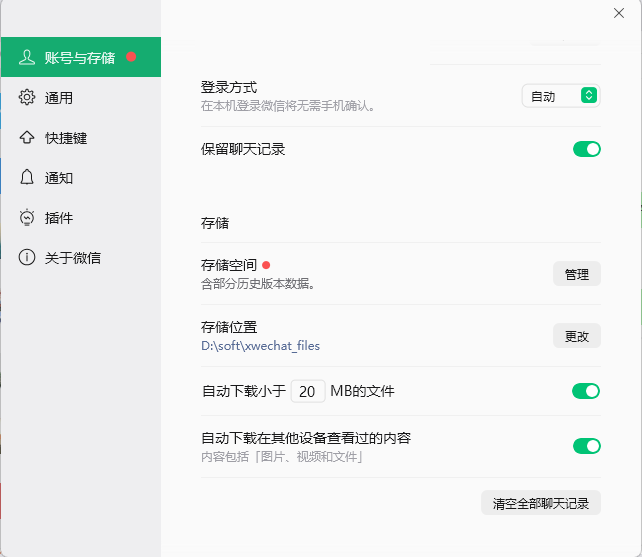Click the 内容包括「图片、视频和文件」 description
Image resolution: width=642 pixels, height=557 pixels.
[283, 456]
